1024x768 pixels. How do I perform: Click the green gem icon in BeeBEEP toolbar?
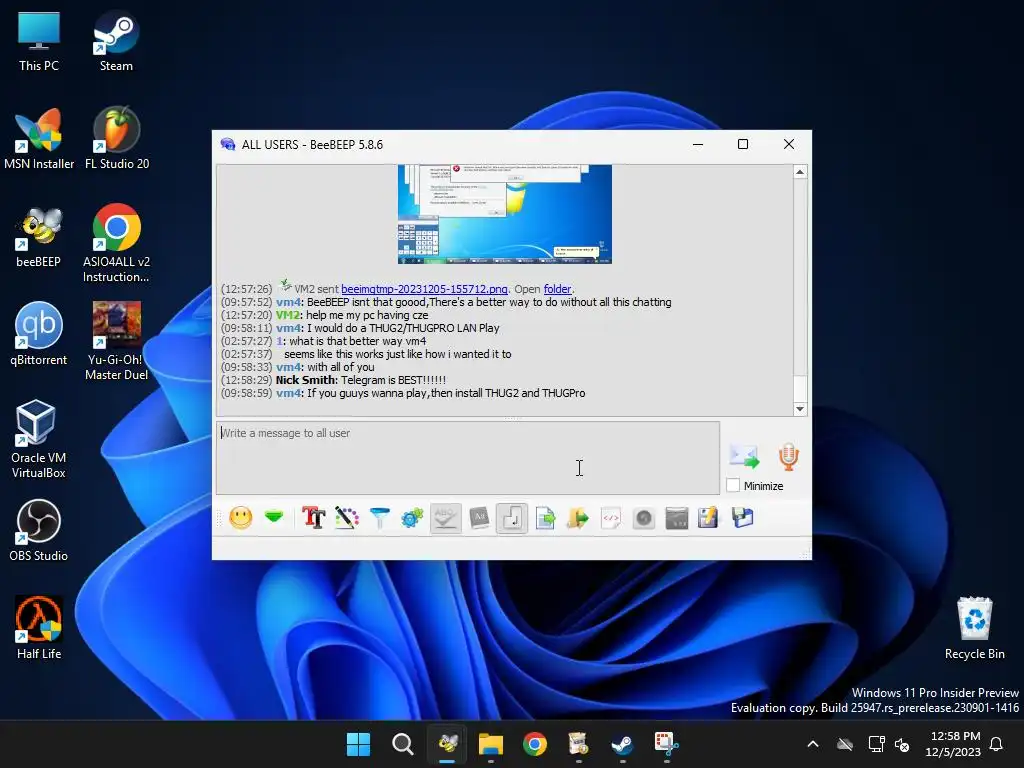pyautogui.click(x=274, y=517)
